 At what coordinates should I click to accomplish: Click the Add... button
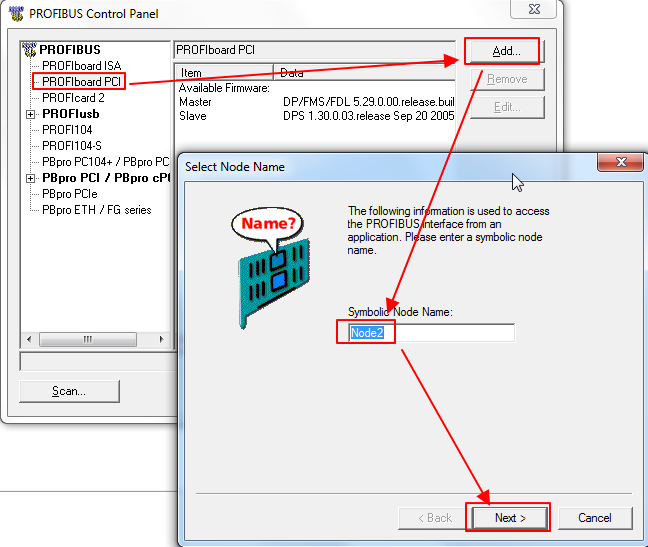pyautogui.click(x=506, y=51)
